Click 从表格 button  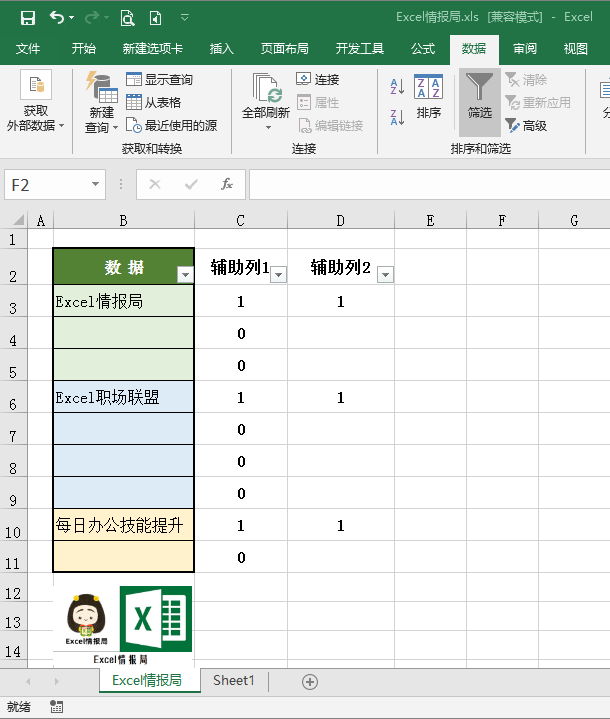click(x=154, y=102)
